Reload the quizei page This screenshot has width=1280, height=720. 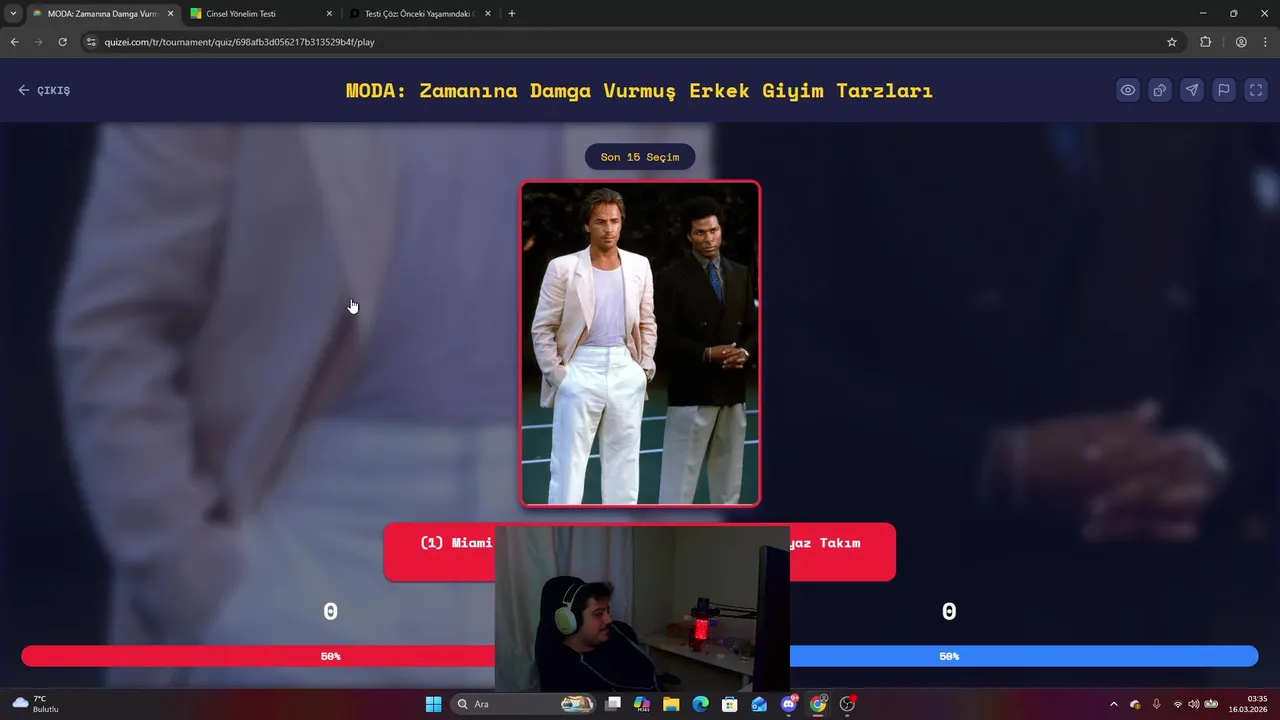click(62, 42)
